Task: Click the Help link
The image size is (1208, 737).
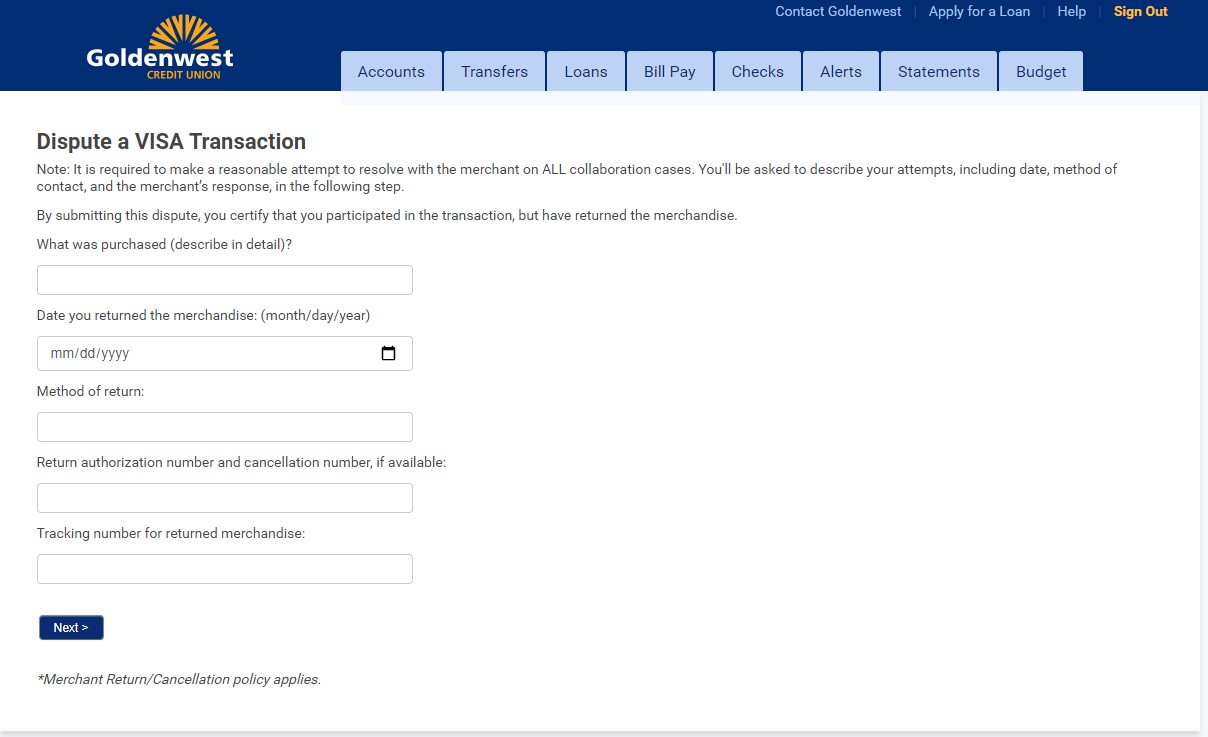Action: point(1071,12)
